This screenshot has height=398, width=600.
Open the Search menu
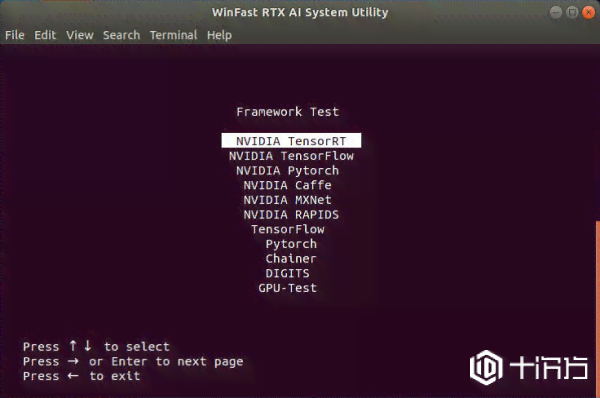pos(121,35)
